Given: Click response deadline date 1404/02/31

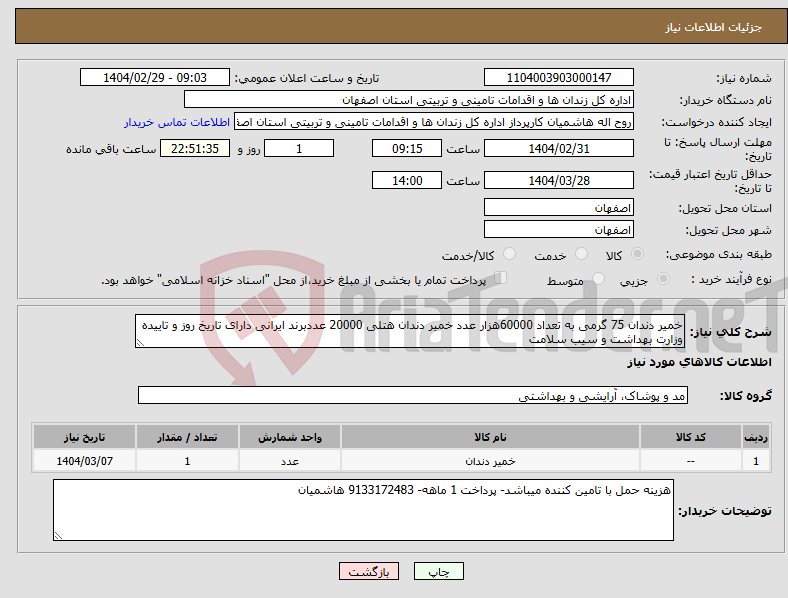Looking at the screenshot, I should coord(558,148).
